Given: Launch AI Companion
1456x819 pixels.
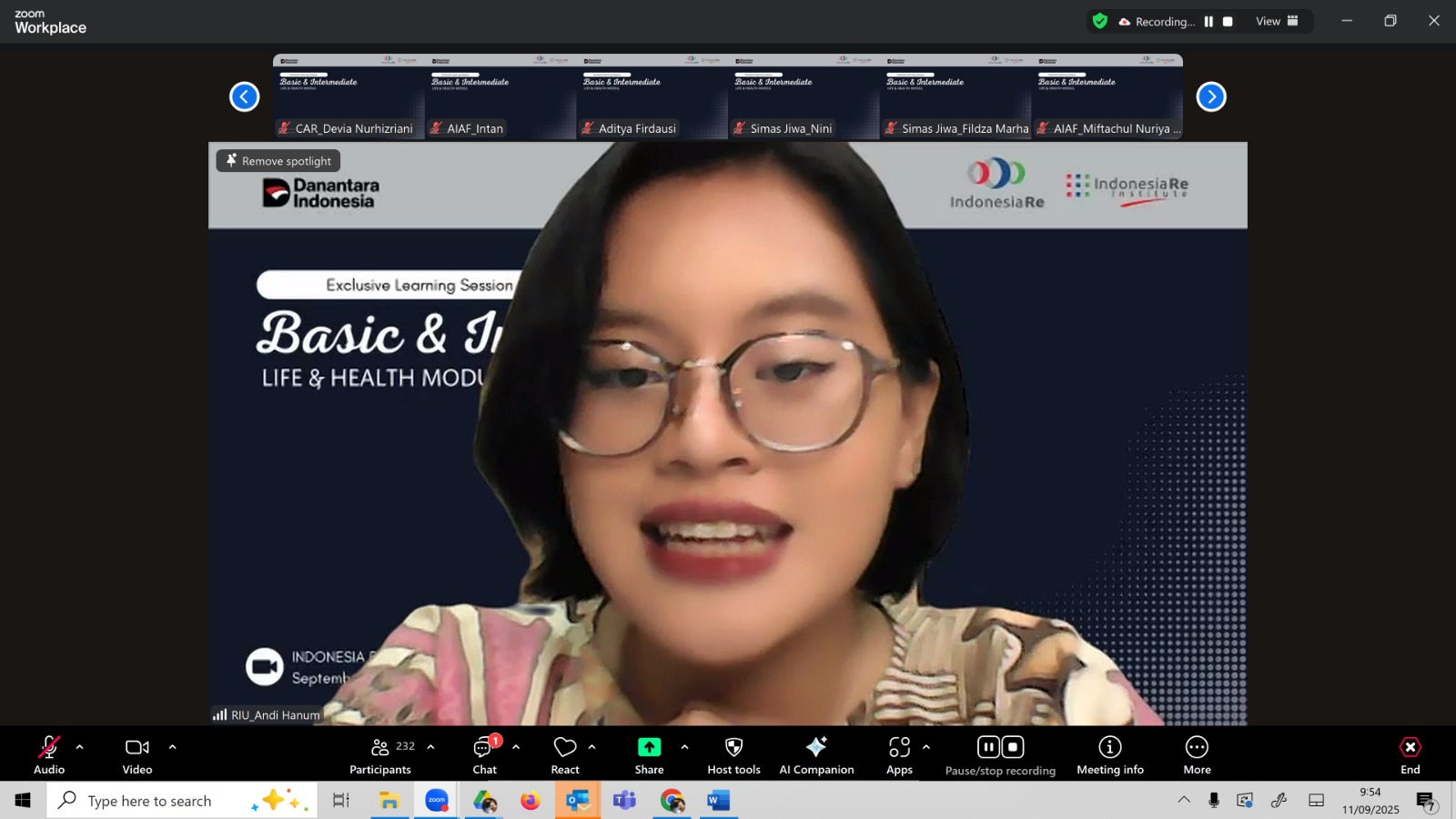Looking at the screenshot, I should click(x=816, y=755).
